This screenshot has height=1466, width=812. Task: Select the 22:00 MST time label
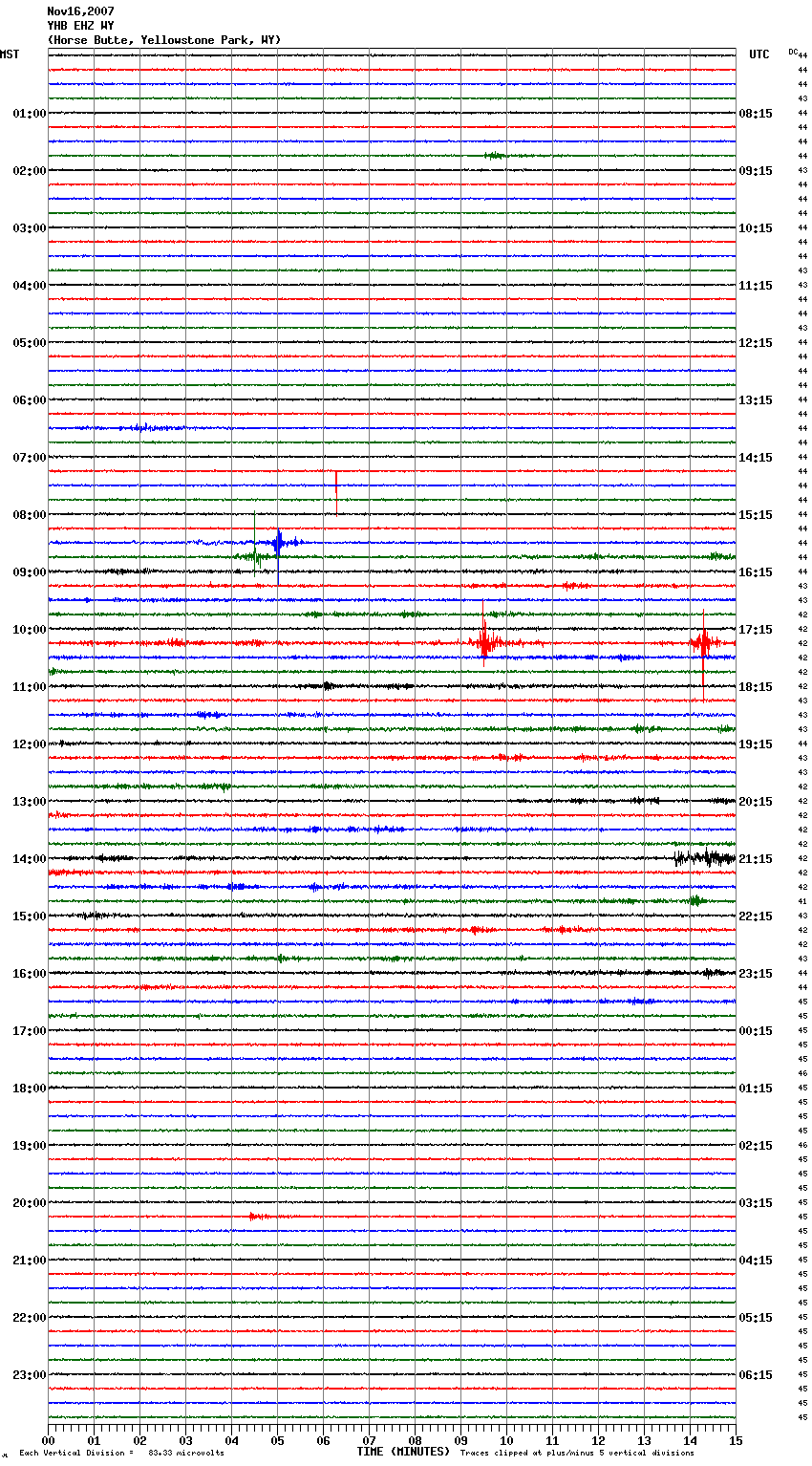click(x=30, y=1318)
